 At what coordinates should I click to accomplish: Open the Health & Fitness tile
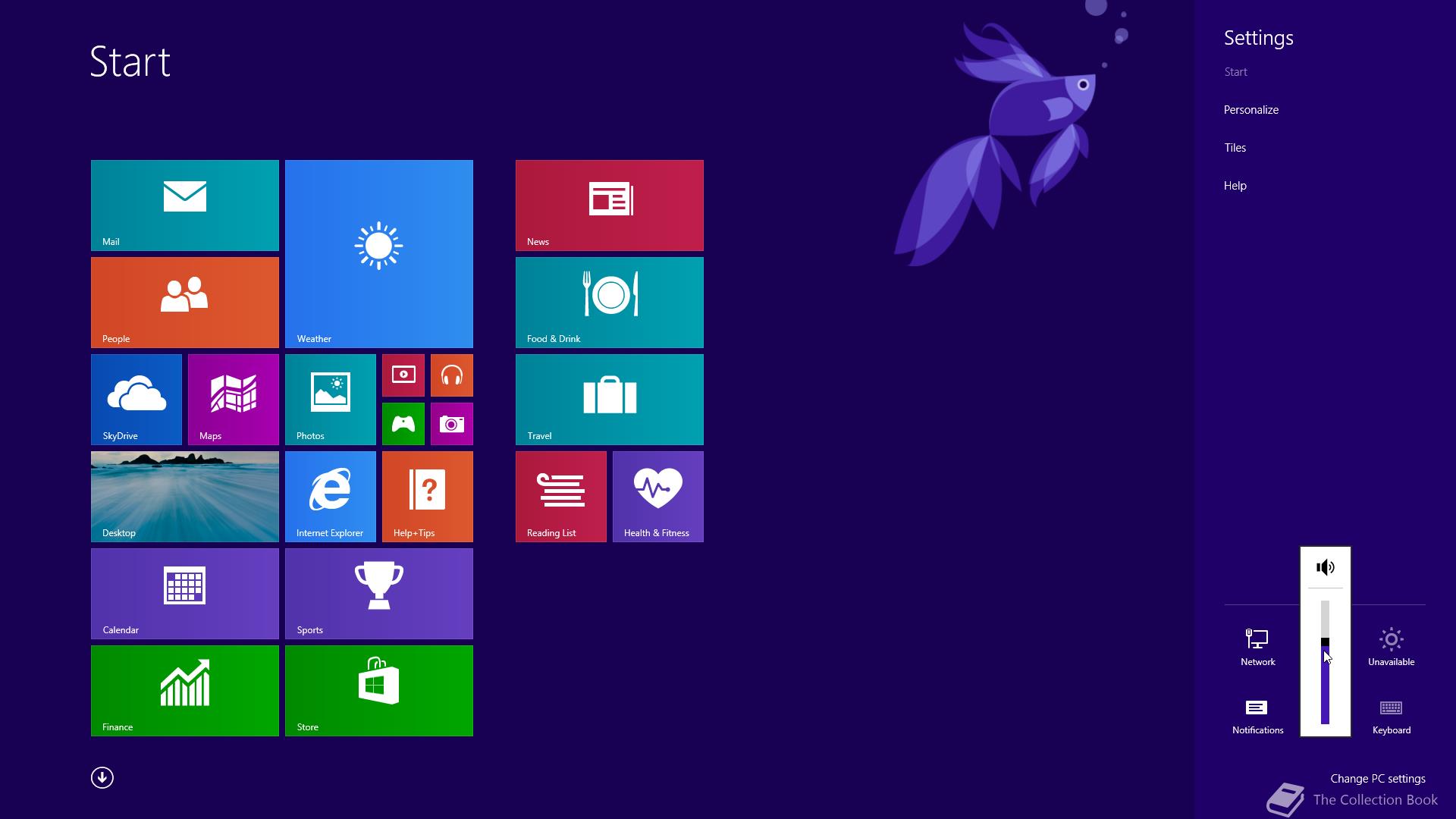click(x=658, y=497)
